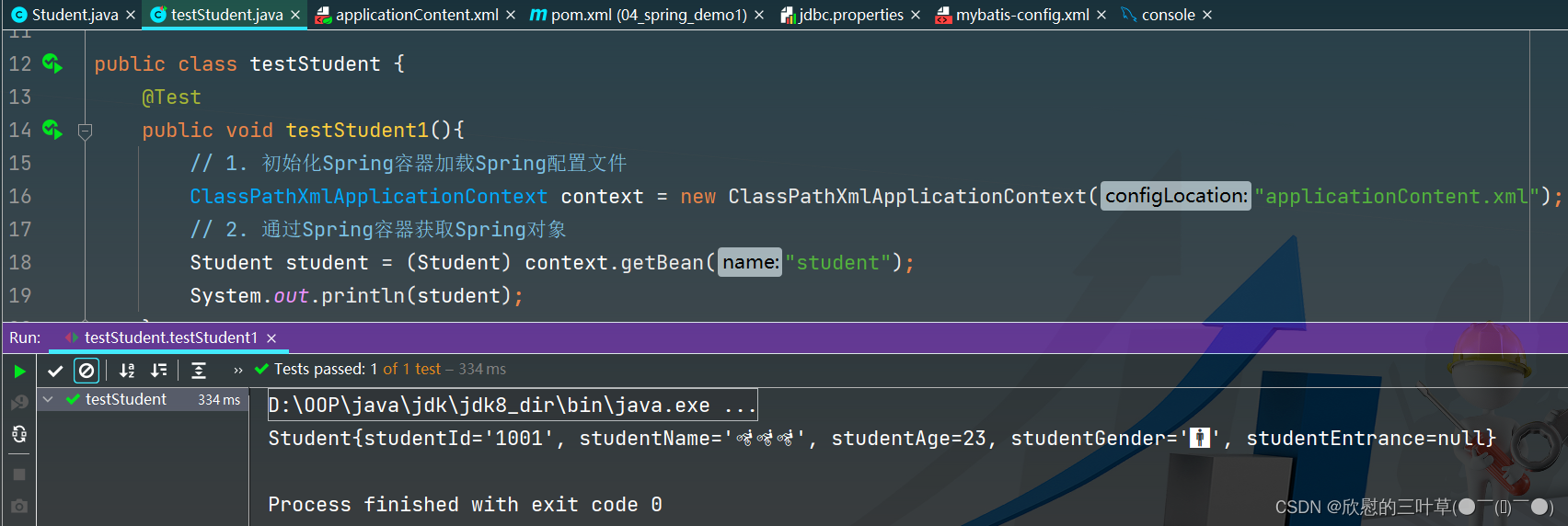The height and width of the screenshot is (526, 1568).
Task: Click the Rerun Failed Tests icon
Action: (x=19, y=403)
